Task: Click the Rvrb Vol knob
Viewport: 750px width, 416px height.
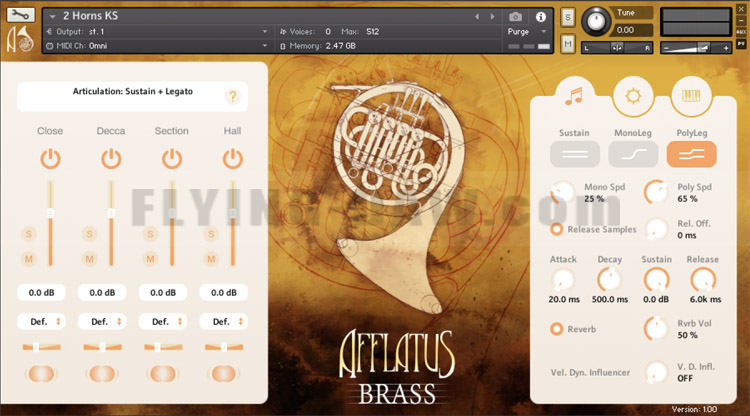Action: coord(656,329)
